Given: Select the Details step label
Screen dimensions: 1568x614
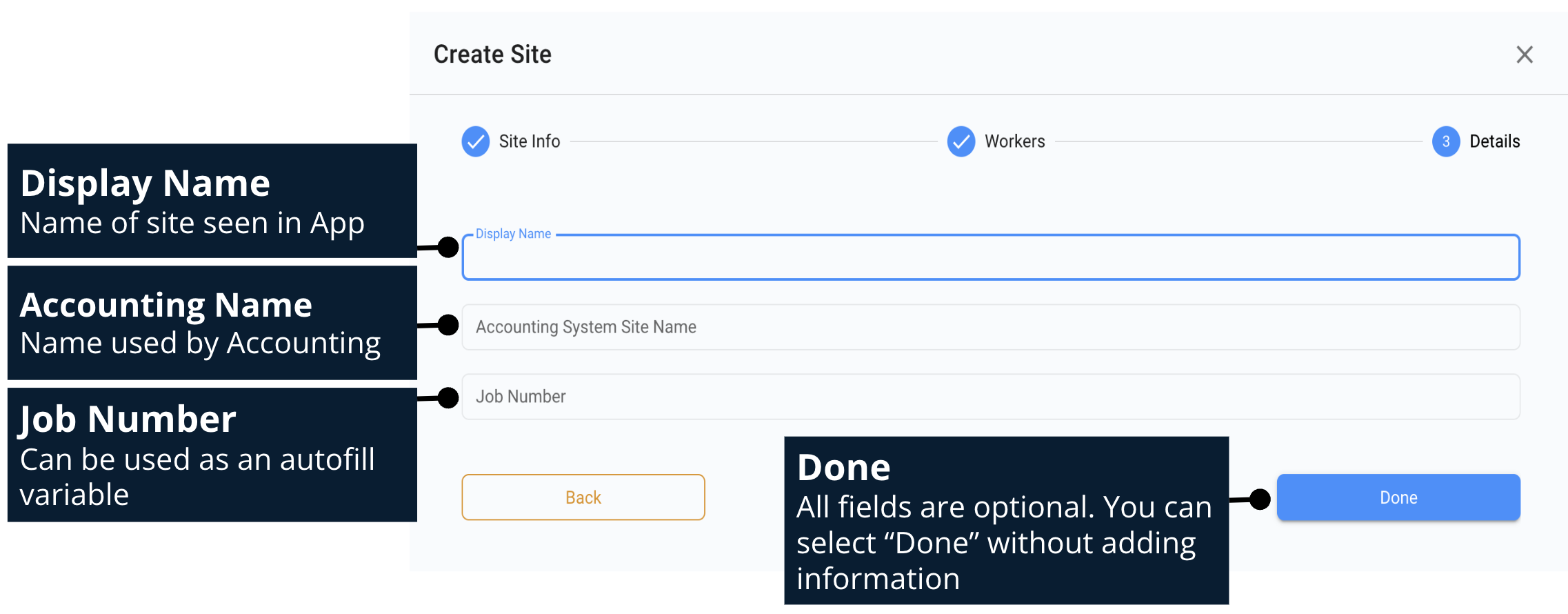Looking at the screenshot, I should point(1494,141).
